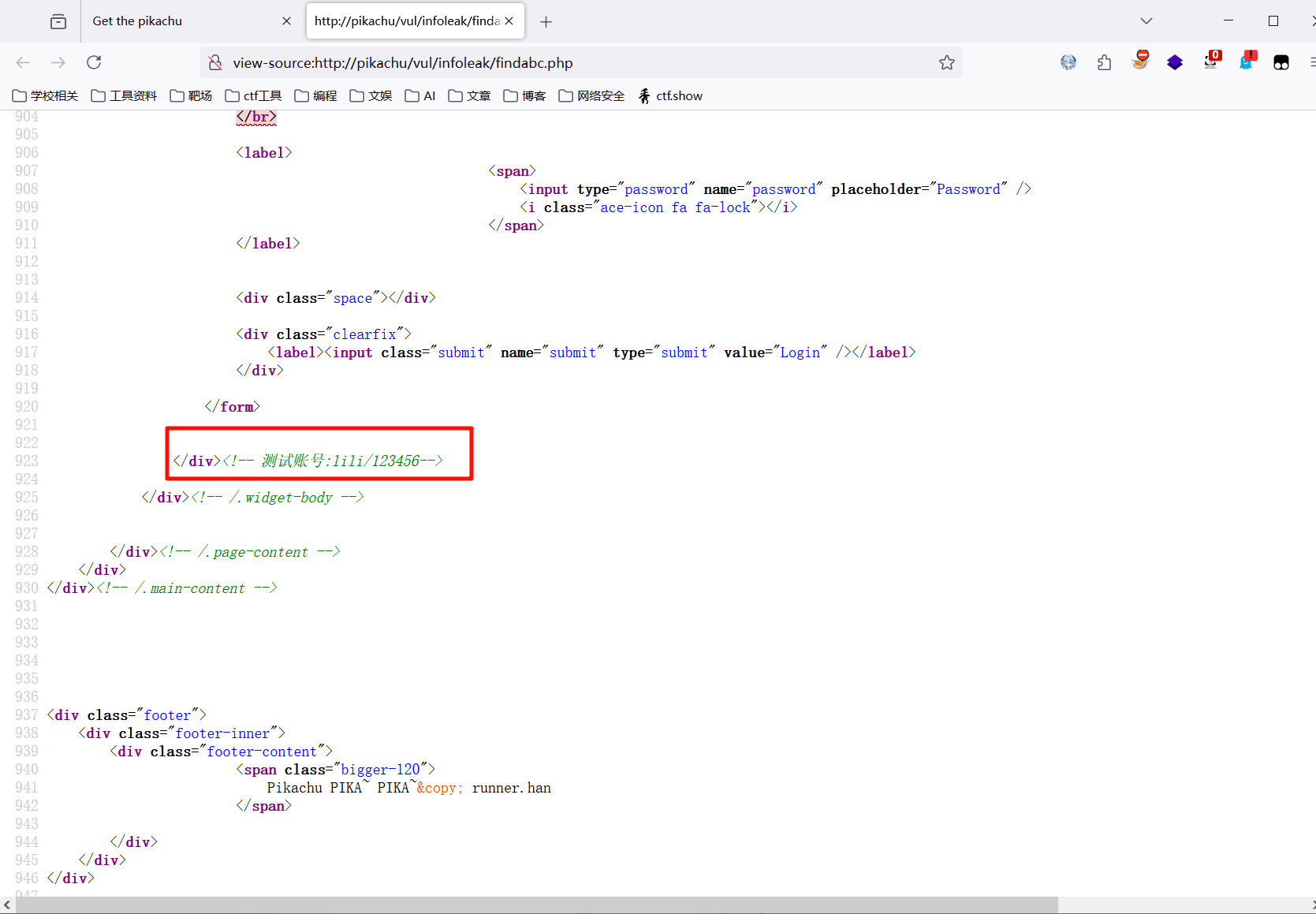Click the 'Password' placeholder value
Viewport: 1316px width, 914px height.
click(x=968, y=189)
